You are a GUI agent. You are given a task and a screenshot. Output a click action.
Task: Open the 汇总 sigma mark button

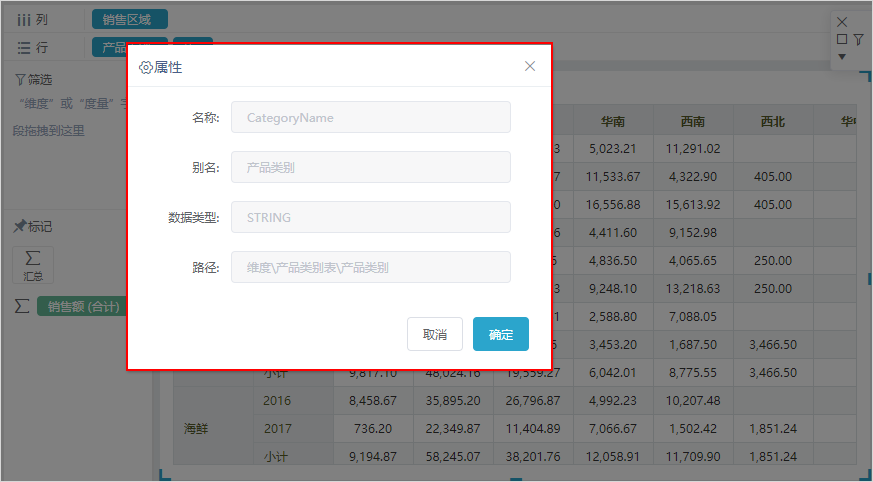pyautogui.click(x=33, y=265)
